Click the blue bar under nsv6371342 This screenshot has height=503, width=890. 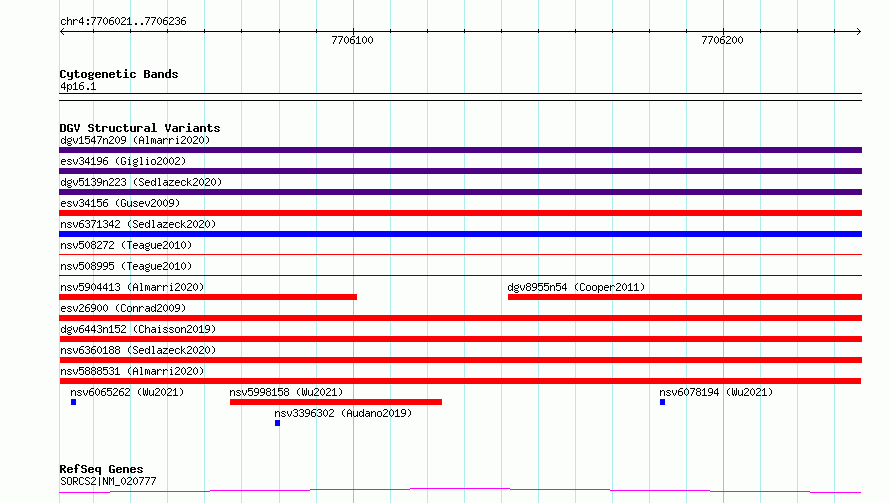tap(460, 234)
